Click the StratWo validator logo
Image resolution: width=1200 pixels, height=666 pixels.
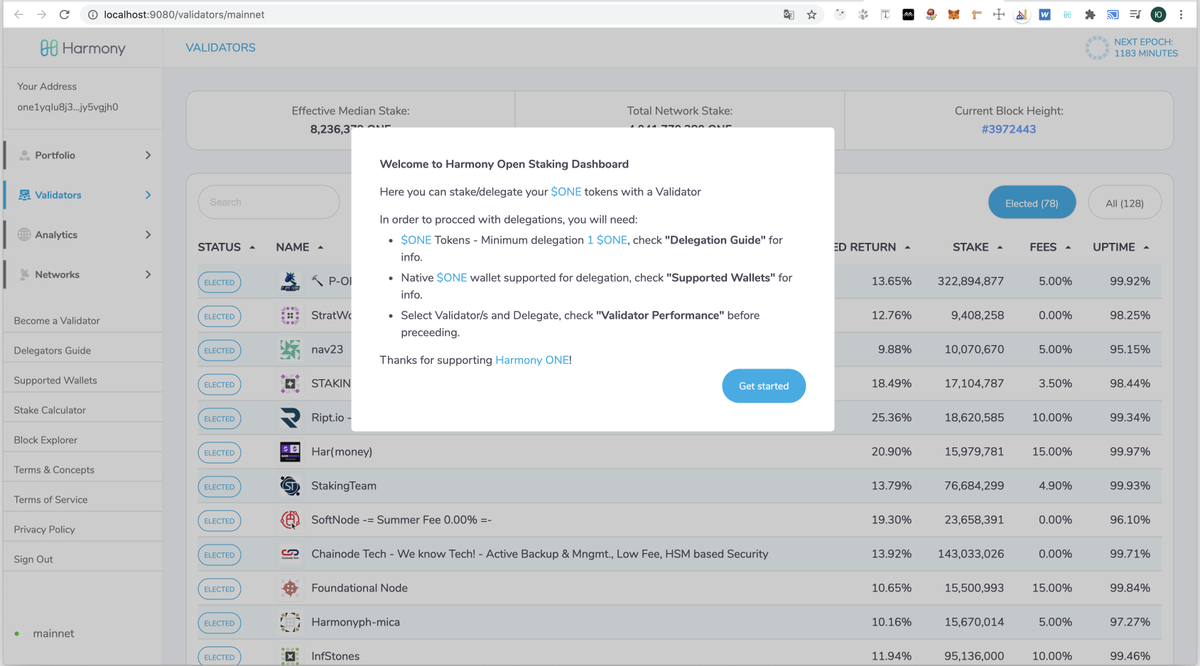(290, 316)
